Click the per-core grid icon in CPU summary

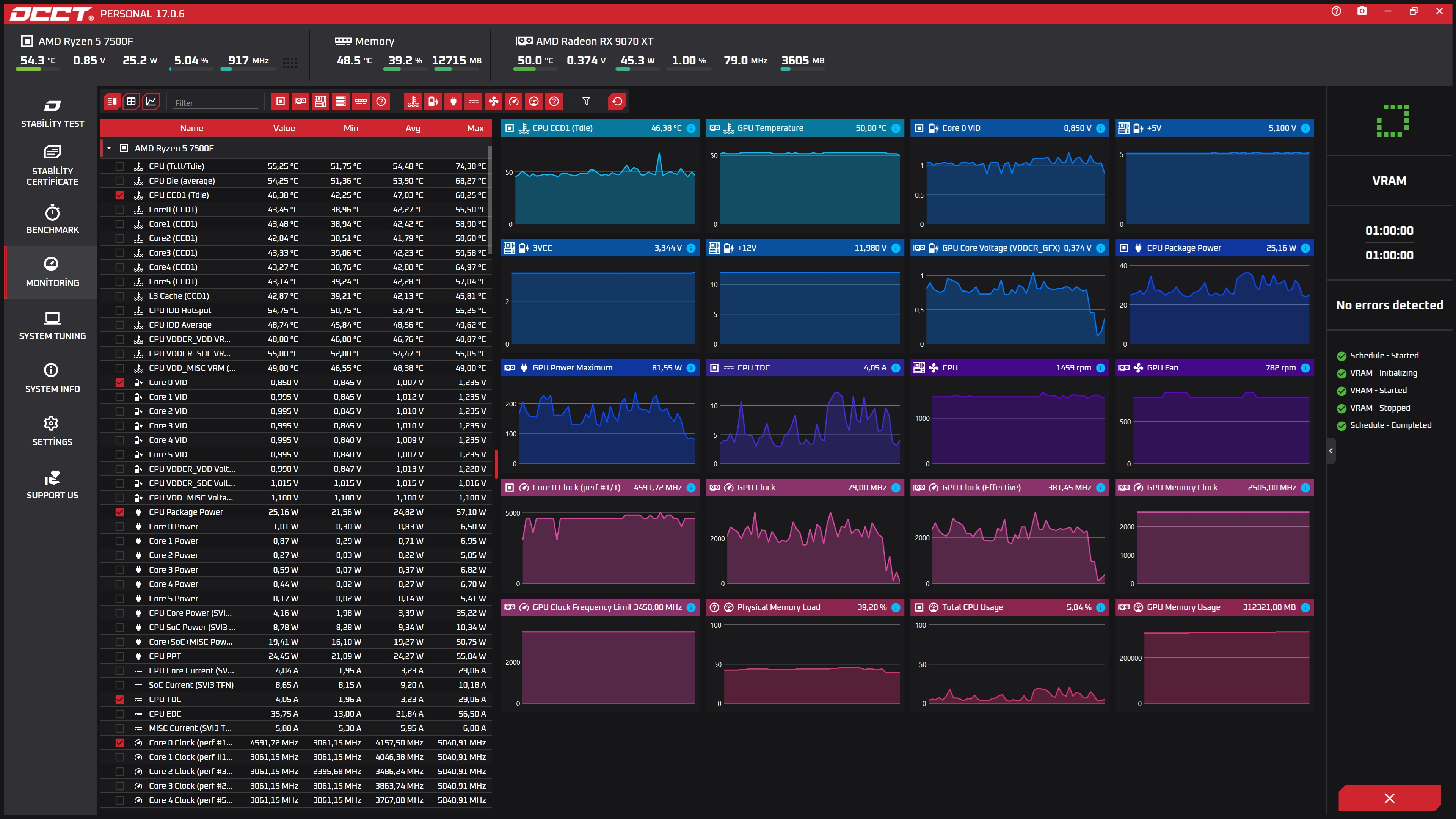point(290,63)
